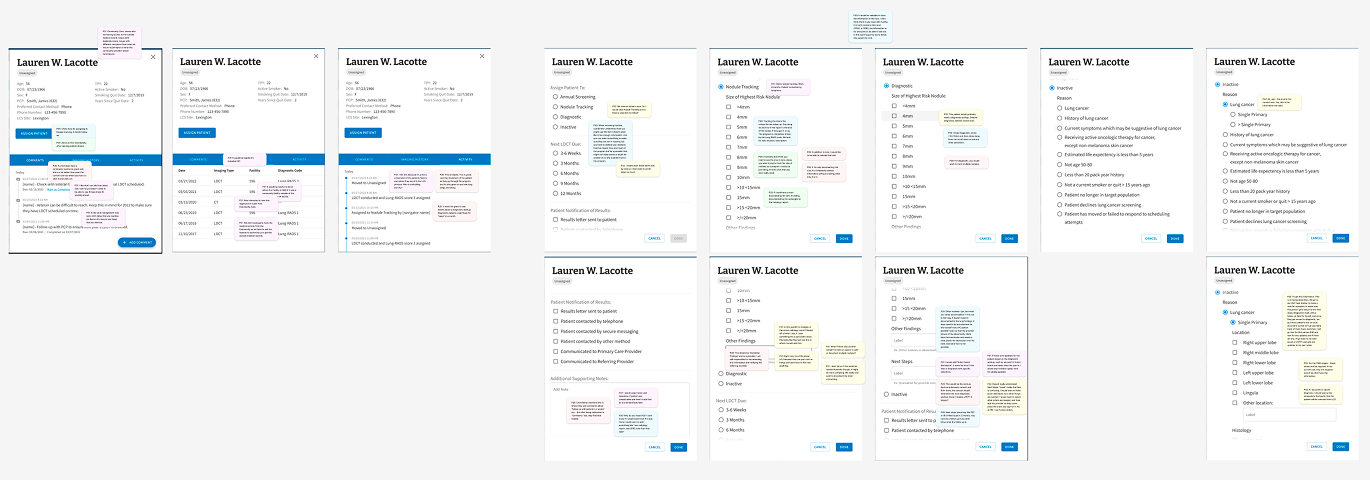Open Comments tab on the comments-list card
The width and height of the screenshot is (1370, 480).
click(x=35, y=159)
